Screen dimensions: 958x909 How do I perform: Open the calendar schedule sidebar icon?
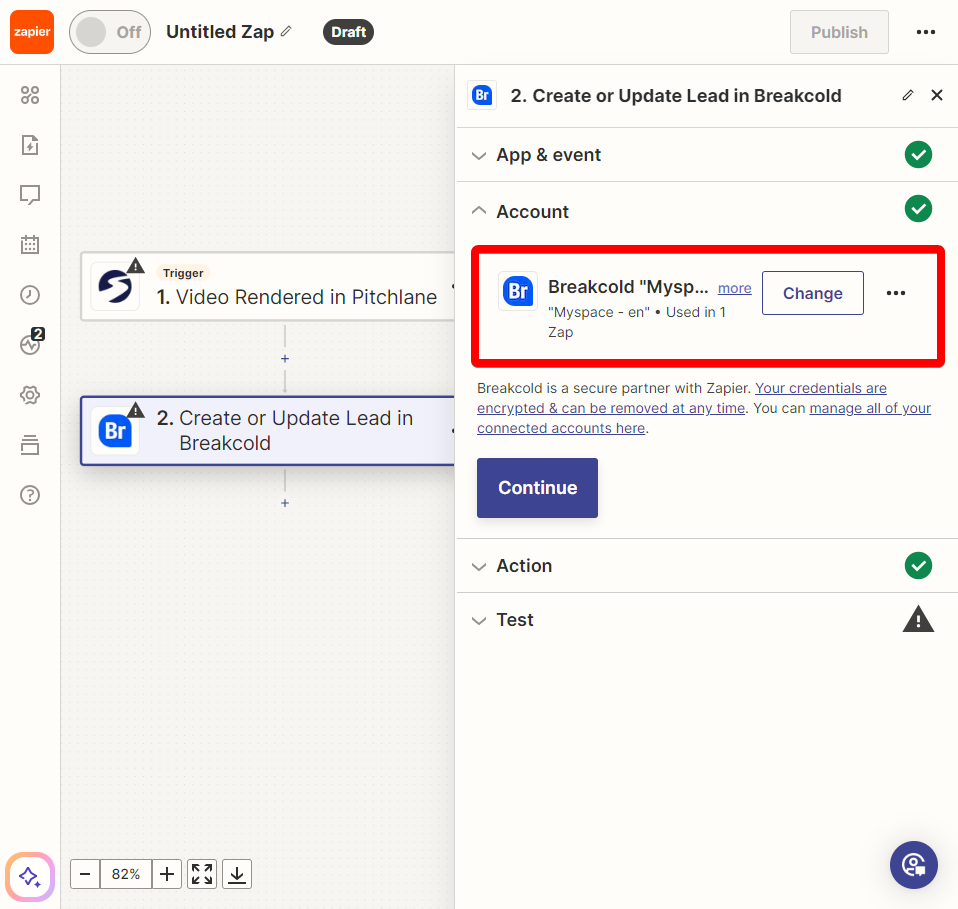click(x=30, y=245)
